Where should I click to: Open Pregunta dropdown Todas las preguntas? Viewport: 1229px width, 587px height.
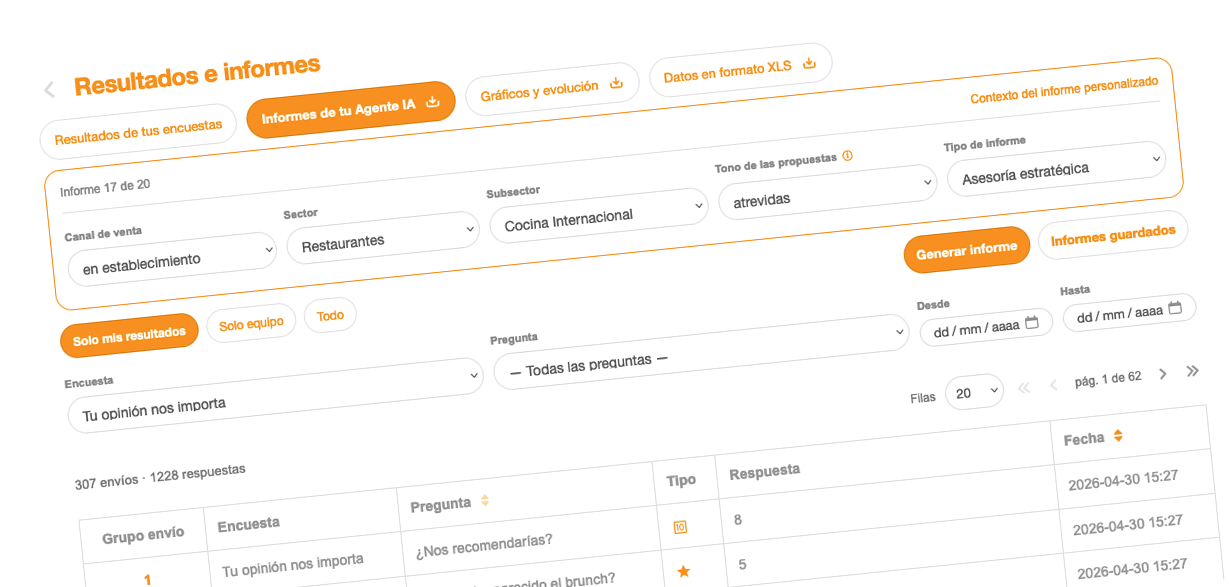tap(700, 353)
